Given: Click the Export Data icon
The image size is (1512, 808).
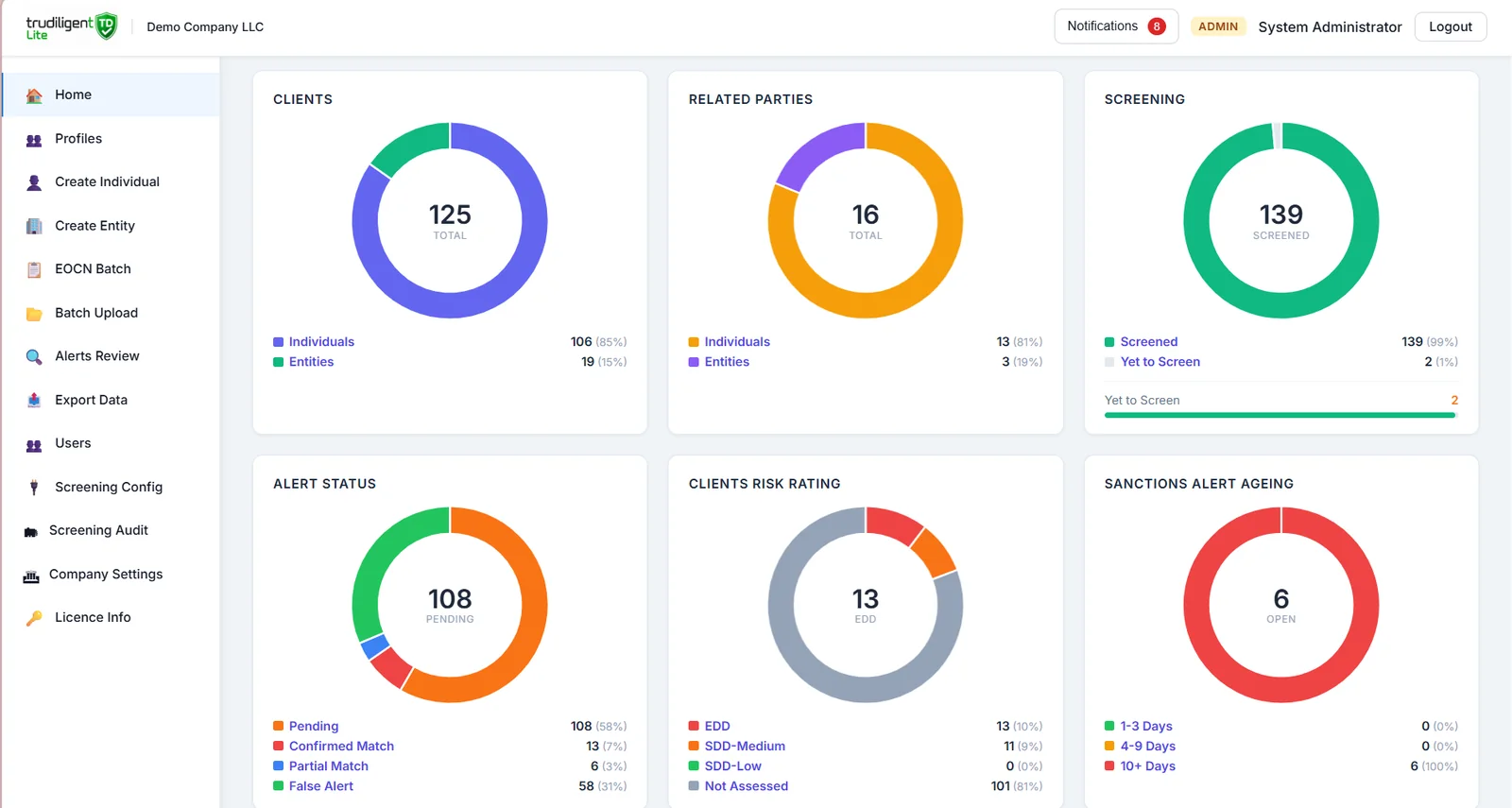Looking at the screenshot, I should pos(34,400).
